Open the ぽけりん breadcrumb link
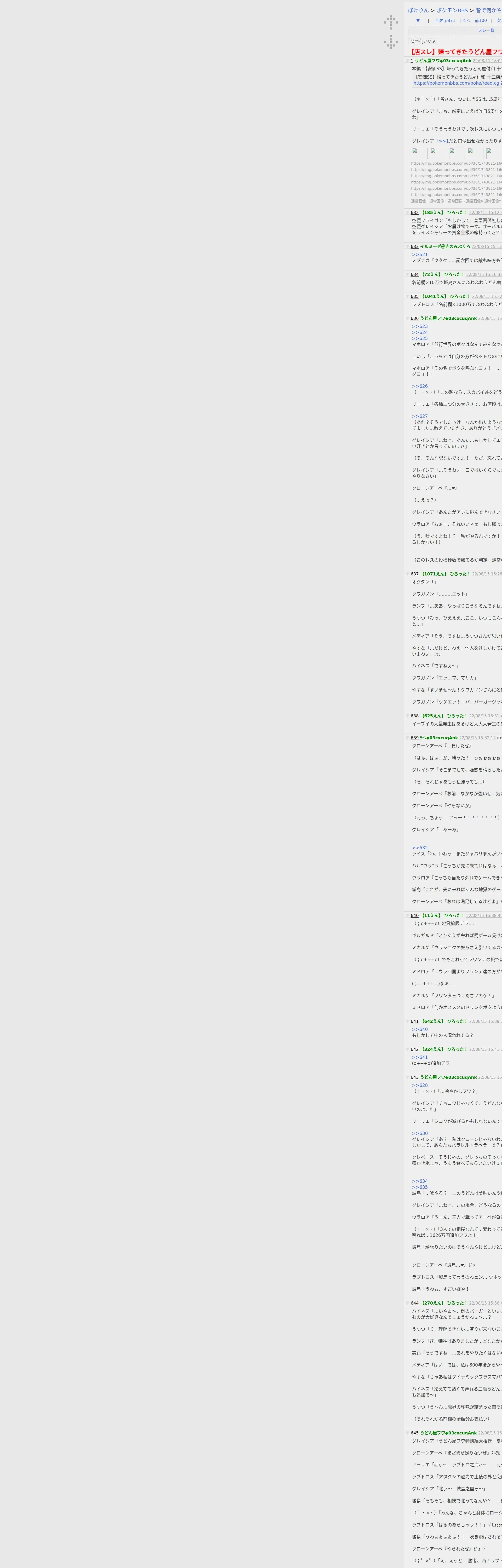 [419, 10]
